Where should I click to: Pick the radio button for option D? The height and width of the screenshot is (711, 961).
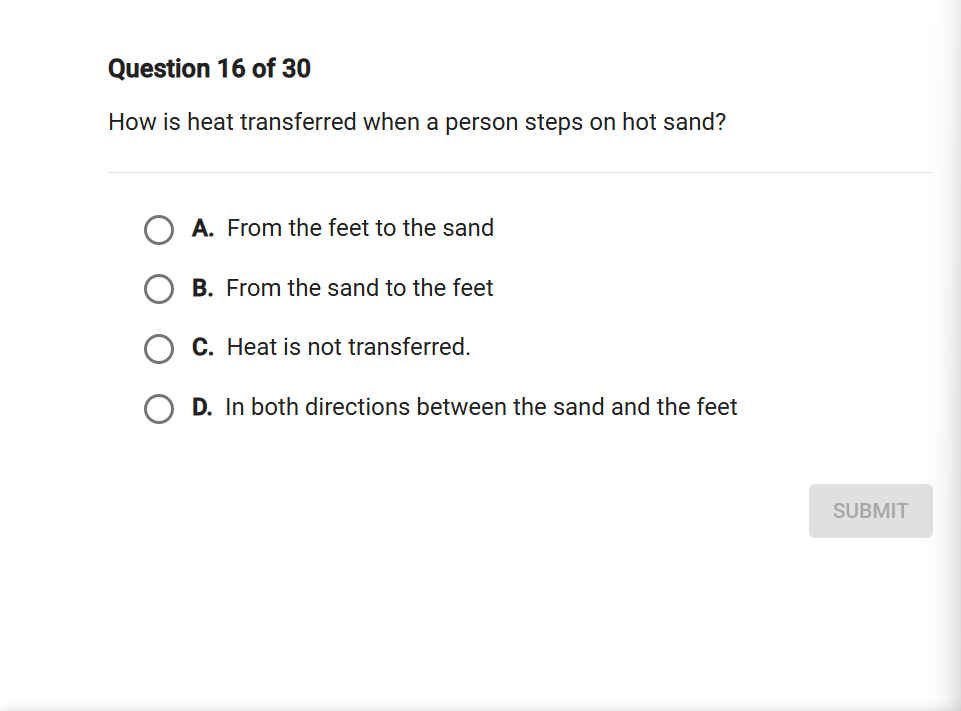tap(159, 409)
